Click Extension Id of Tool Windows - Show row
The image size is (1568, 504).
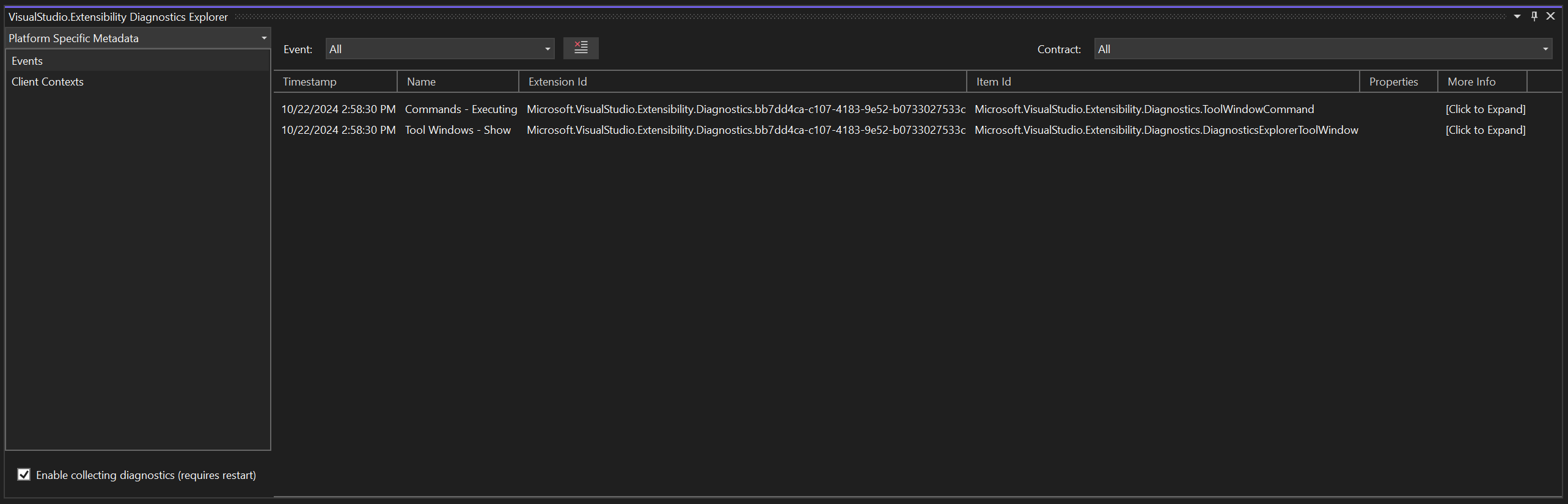[x=746, y=130]
